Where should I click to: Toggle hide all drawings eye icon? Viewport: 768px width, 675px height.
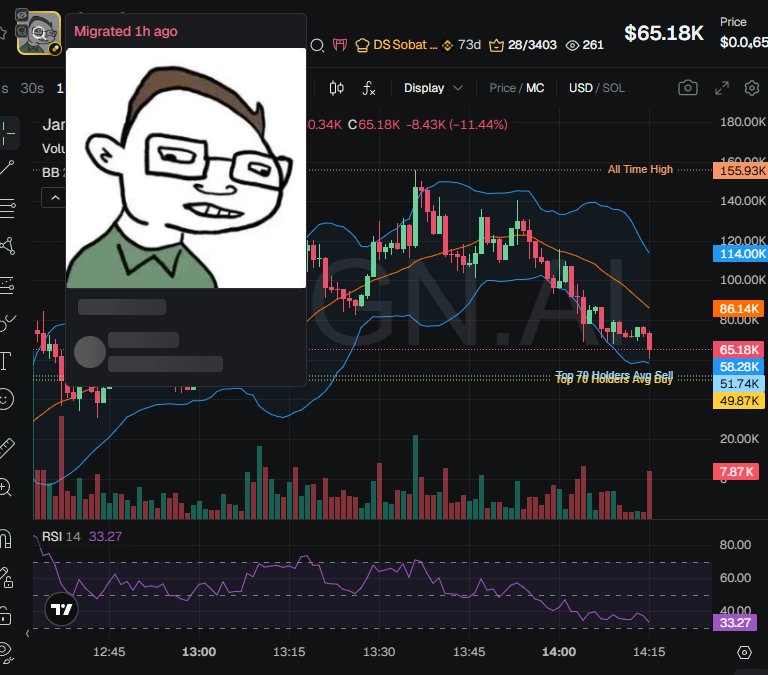pos(5,652)
